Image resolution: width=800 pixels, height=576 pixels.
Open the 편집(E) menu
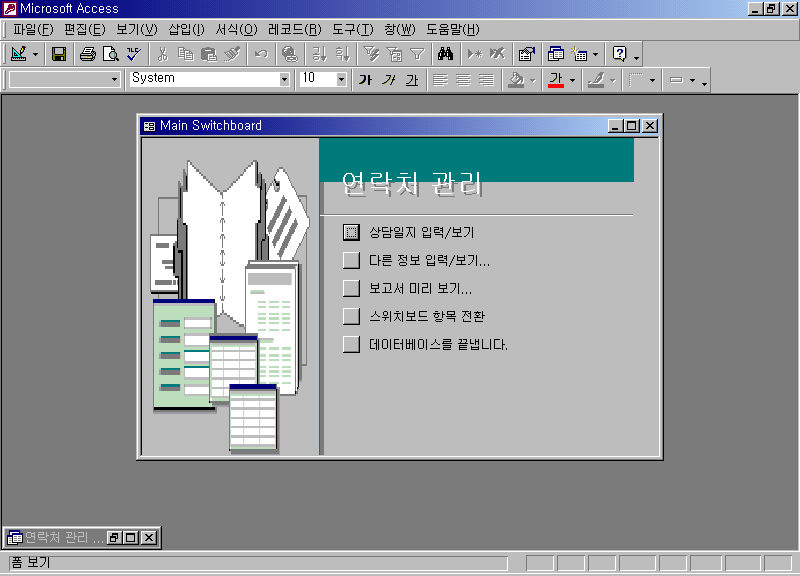click(84, 30)
